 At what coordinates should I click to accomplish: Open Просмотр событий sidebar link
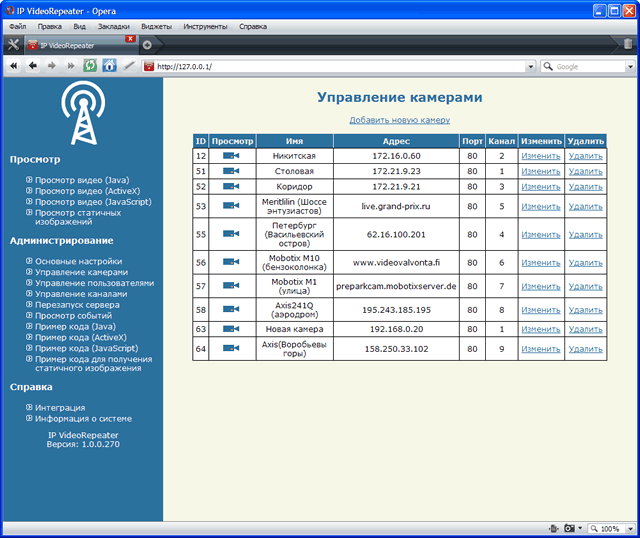[x=73, y=316]
